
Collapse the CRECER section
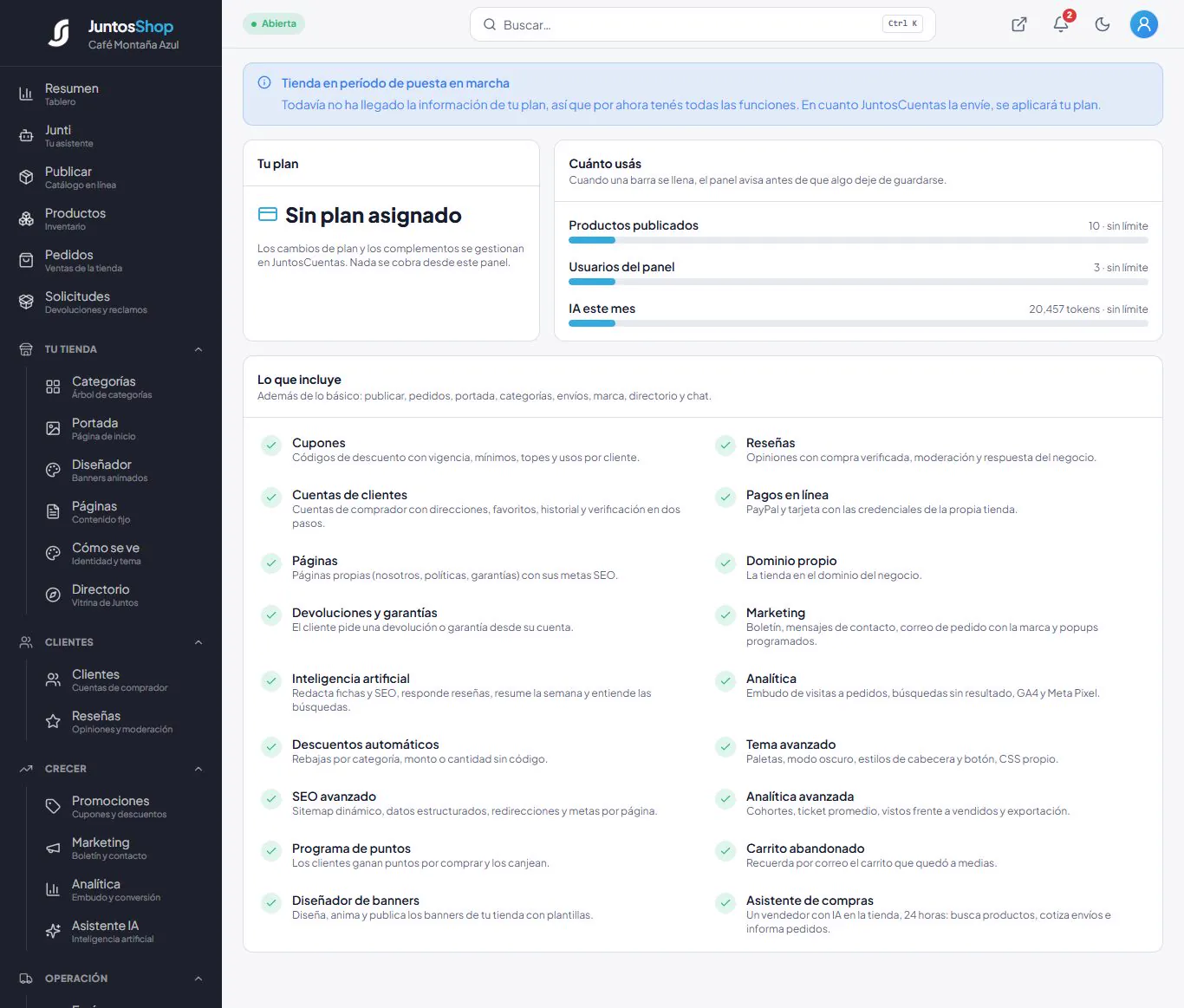(x=198, y=769)
